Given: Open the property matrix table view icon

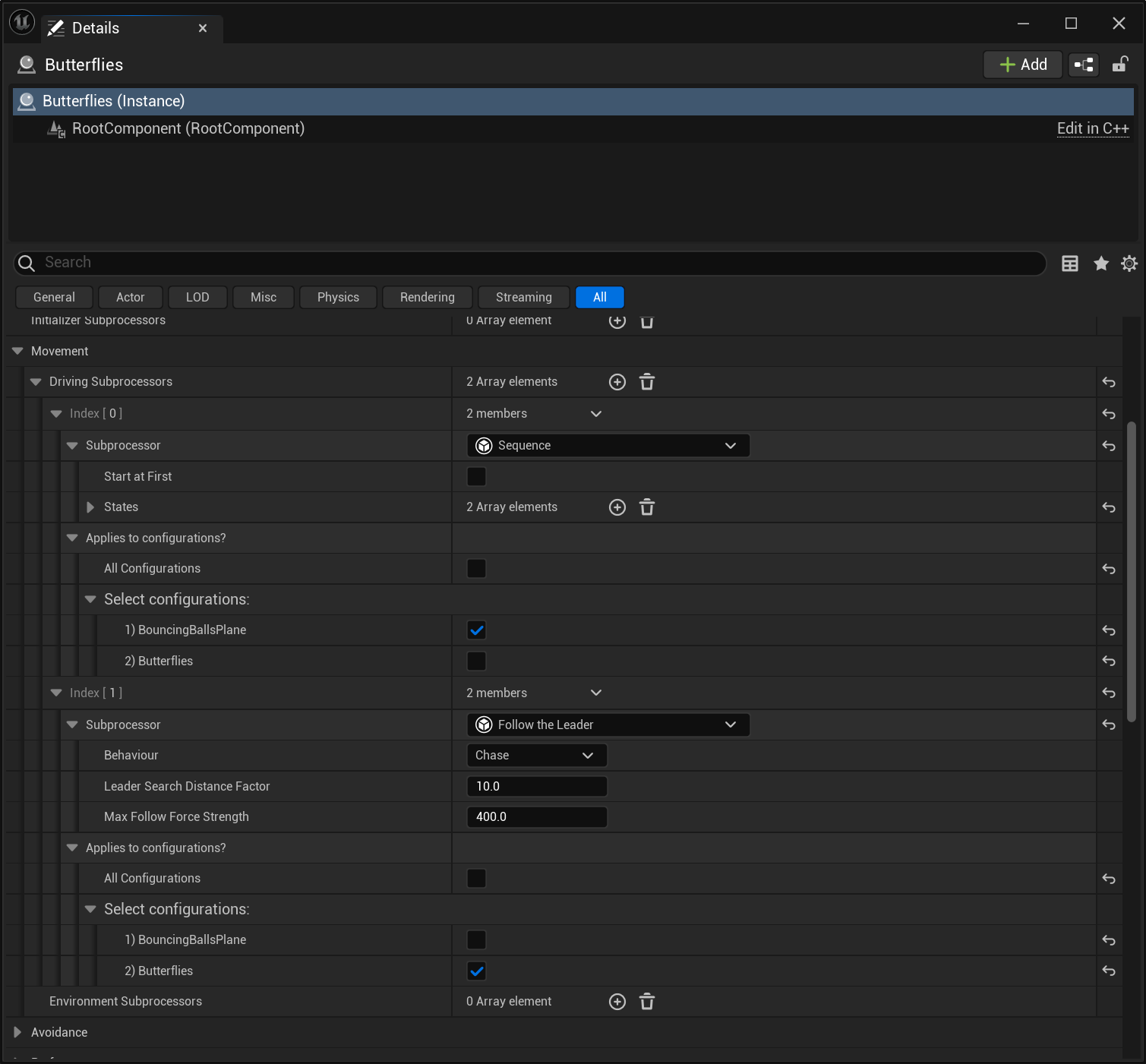Looking at the screenshot, I should point(1069,264).
